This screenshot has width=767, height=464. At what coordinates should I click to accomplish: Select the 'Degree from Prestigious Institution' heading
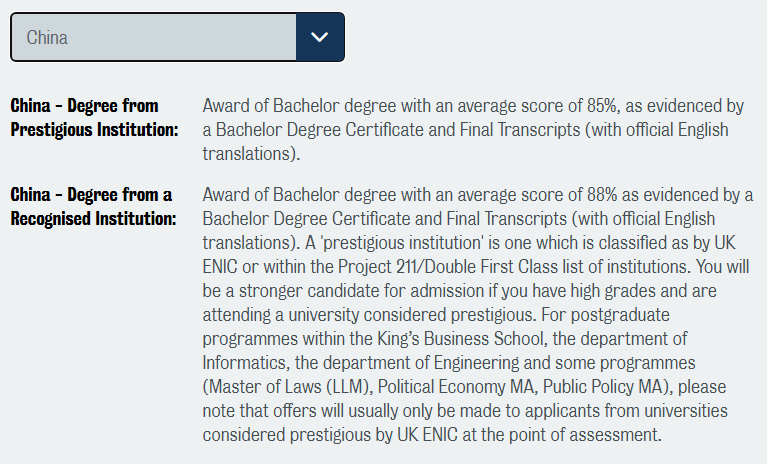94,117
